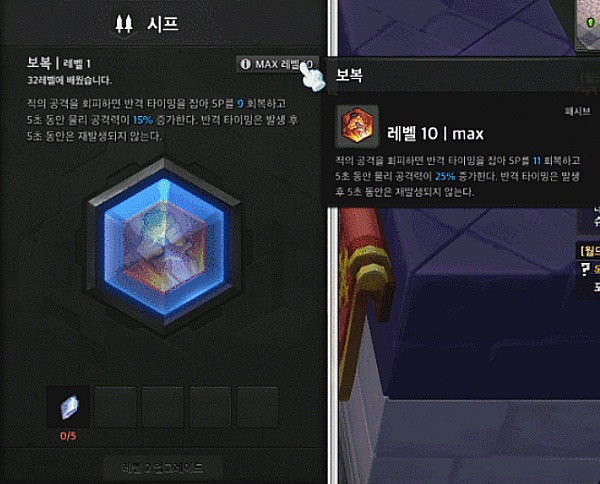Screen dimensions: 600x484
Task: Open the MAX 레벨 10 info button
Action: 277,64
